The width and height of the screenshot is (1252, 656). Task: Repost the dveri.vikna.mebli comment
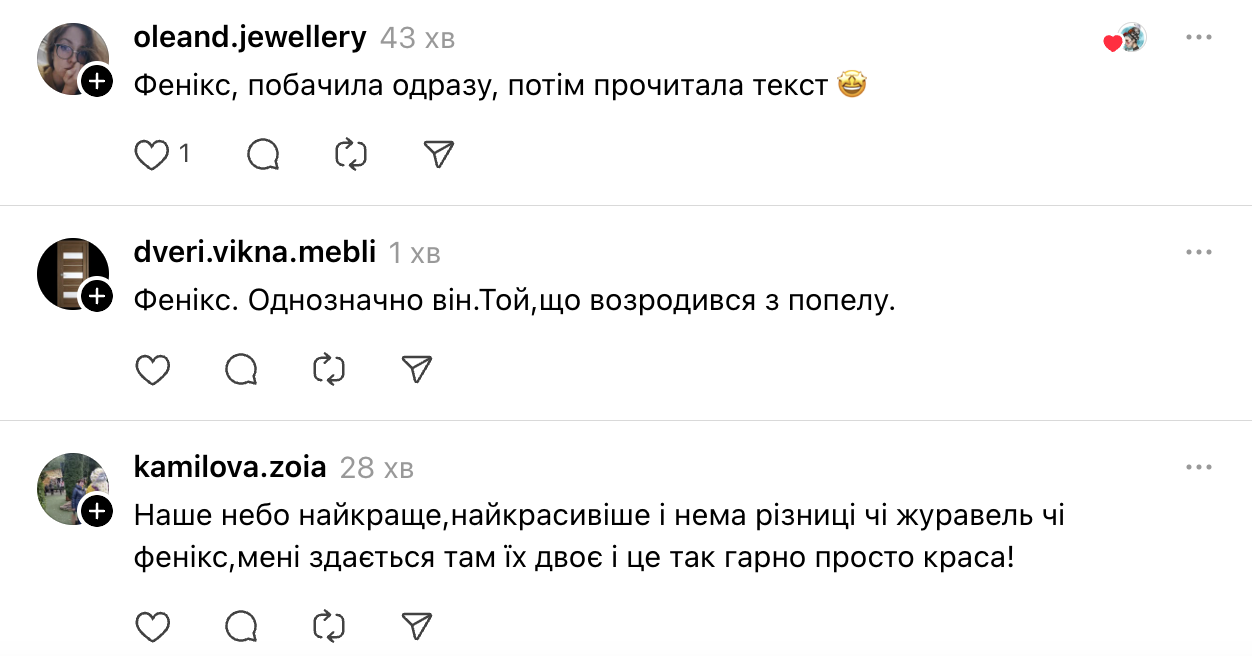click(329, 370)
